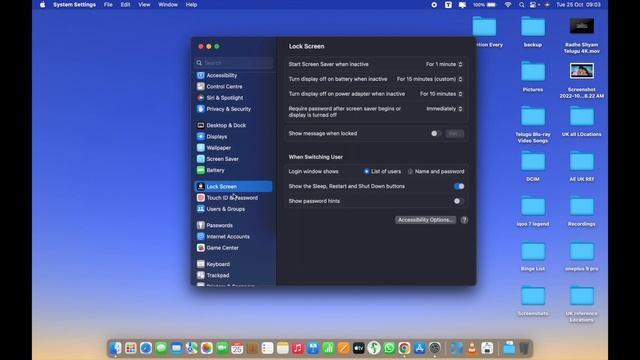Click the settings Search field
Viewport: 640px width, 360px height.
pos(233,63)
